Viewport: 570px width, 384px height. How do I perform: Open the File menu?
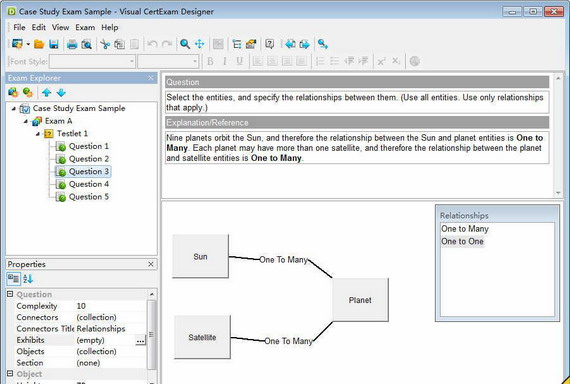click(x=19, y=28)
